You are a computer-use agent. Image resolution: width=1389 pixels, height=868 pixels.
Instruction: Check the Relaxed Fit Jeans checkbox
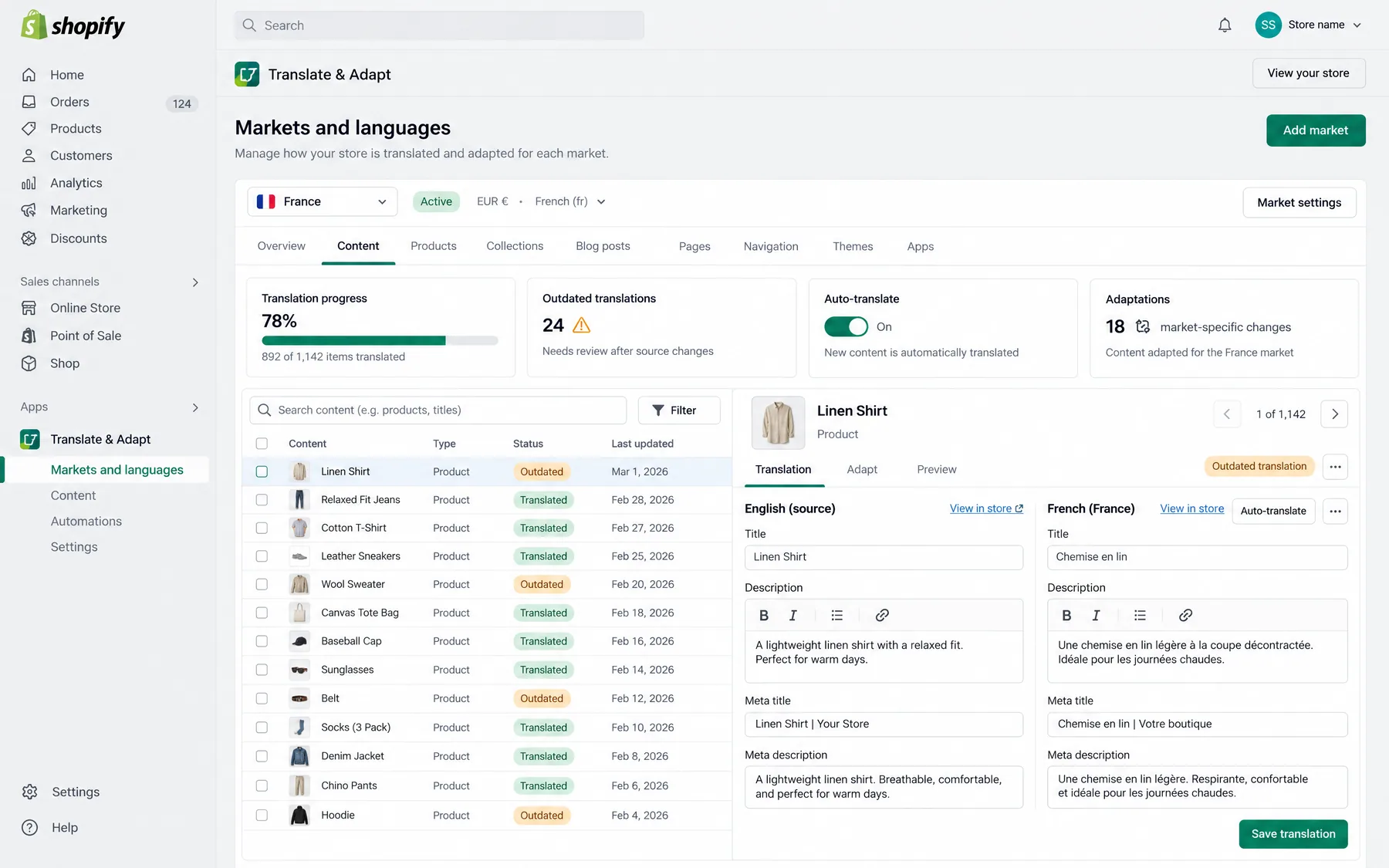tap(262, 500)
